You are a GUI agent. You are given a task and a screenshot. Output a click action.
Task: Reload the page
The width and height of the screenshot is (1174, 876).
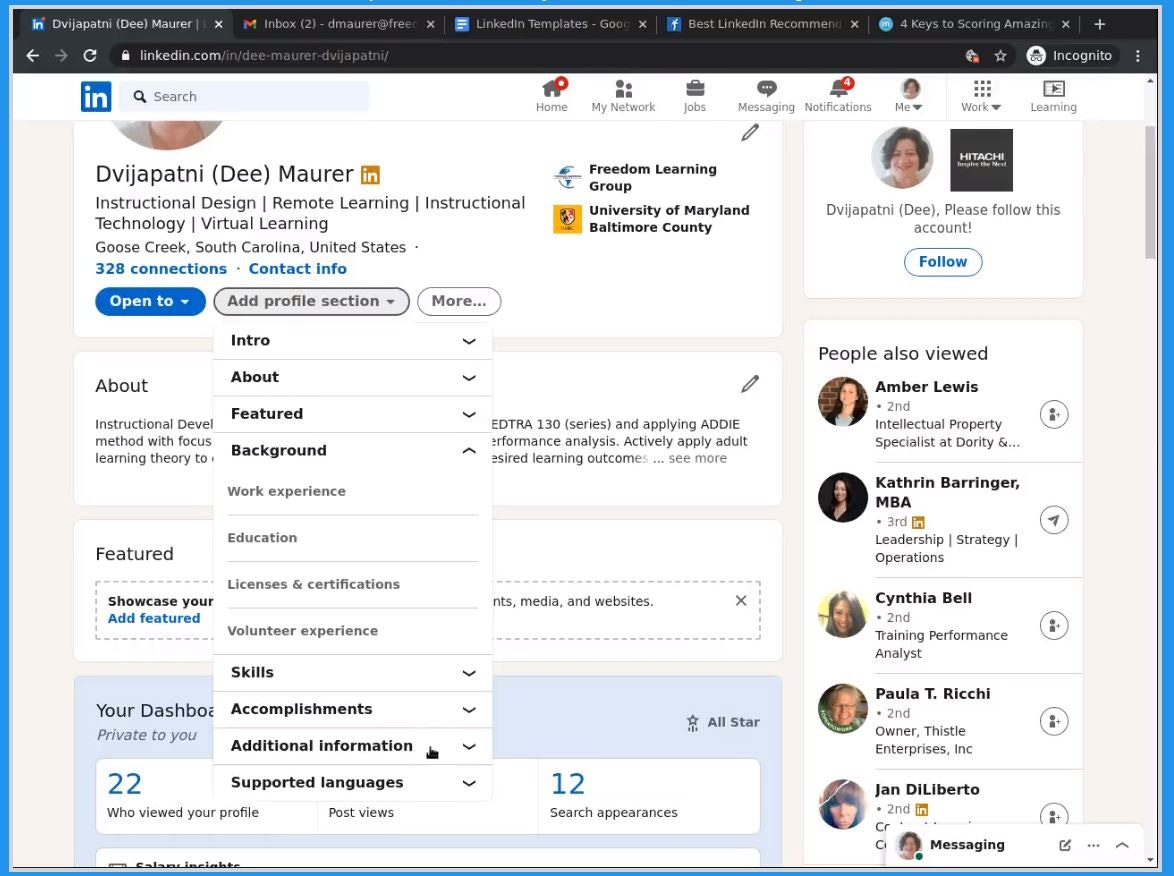coord(90,55)
